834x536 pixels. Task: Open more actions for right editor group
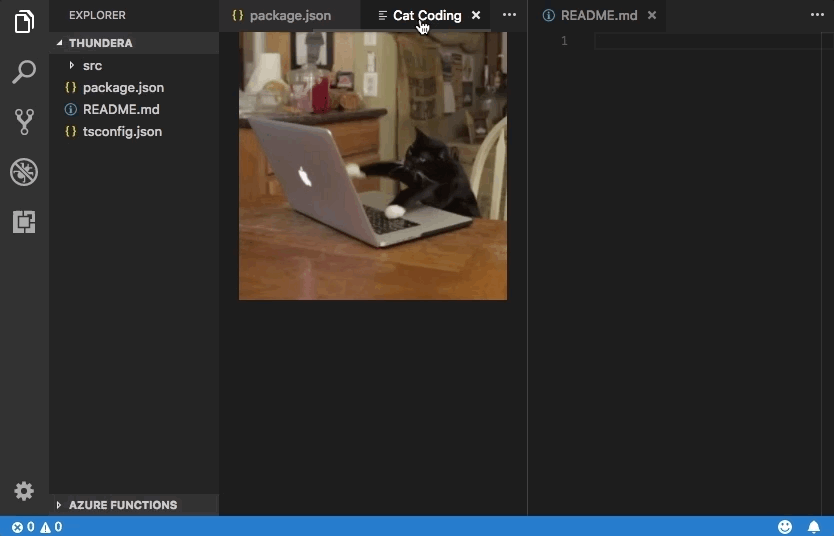[816, 16]
